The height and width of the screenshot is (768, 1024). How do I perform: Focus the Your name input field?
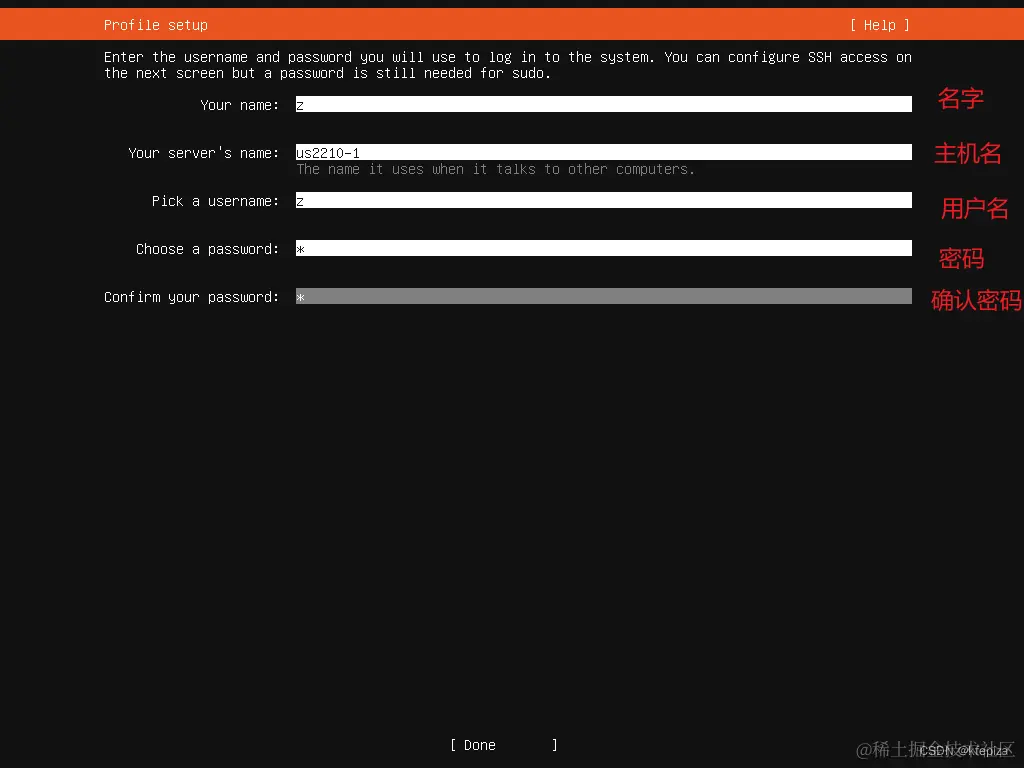tap(603, 104)
